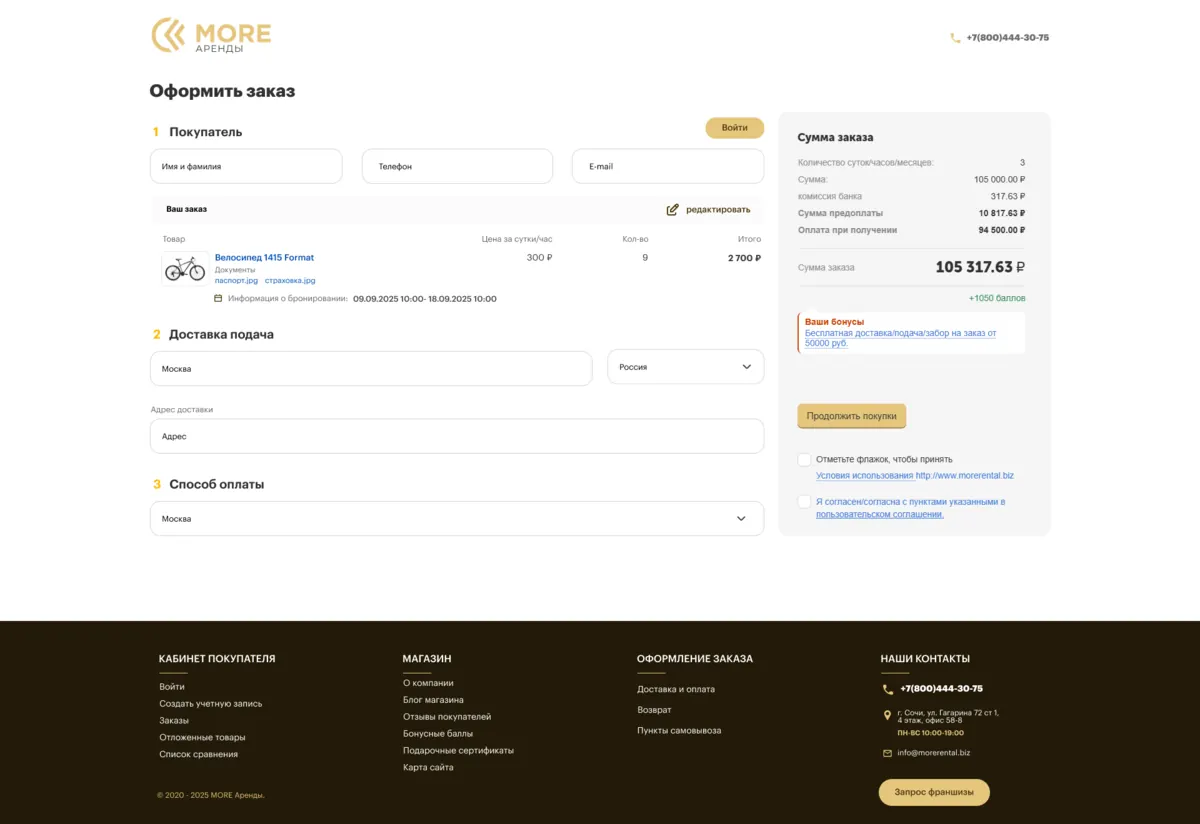Image resolution: width=1200 pixels, height=824 pixels.
Task: Click the MORE Аренды logo
Action: pyautogui.click(x=211, y=35)
